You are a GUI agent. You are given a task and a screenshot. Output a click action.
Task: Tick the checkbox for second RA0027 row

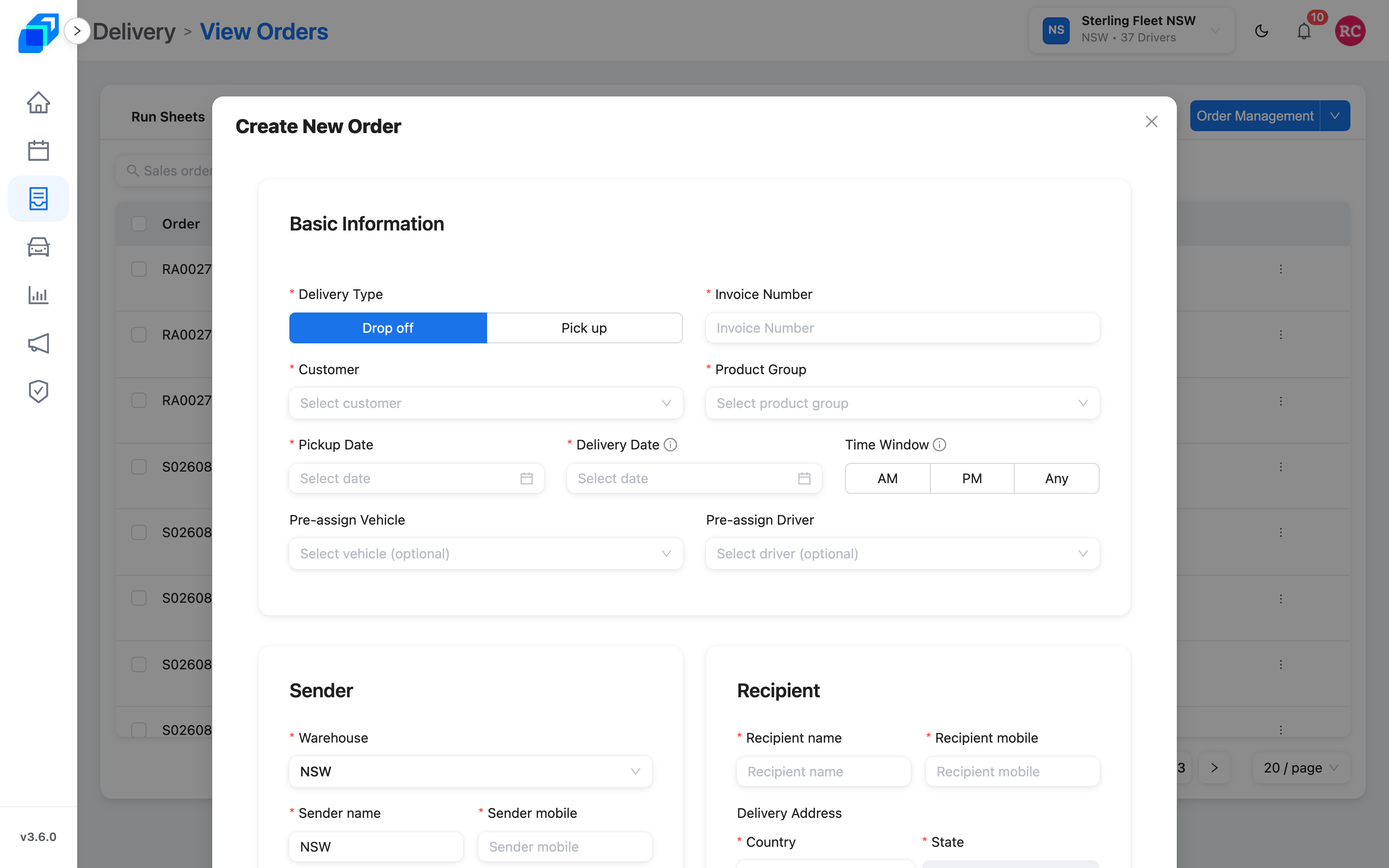pos(139,335)
